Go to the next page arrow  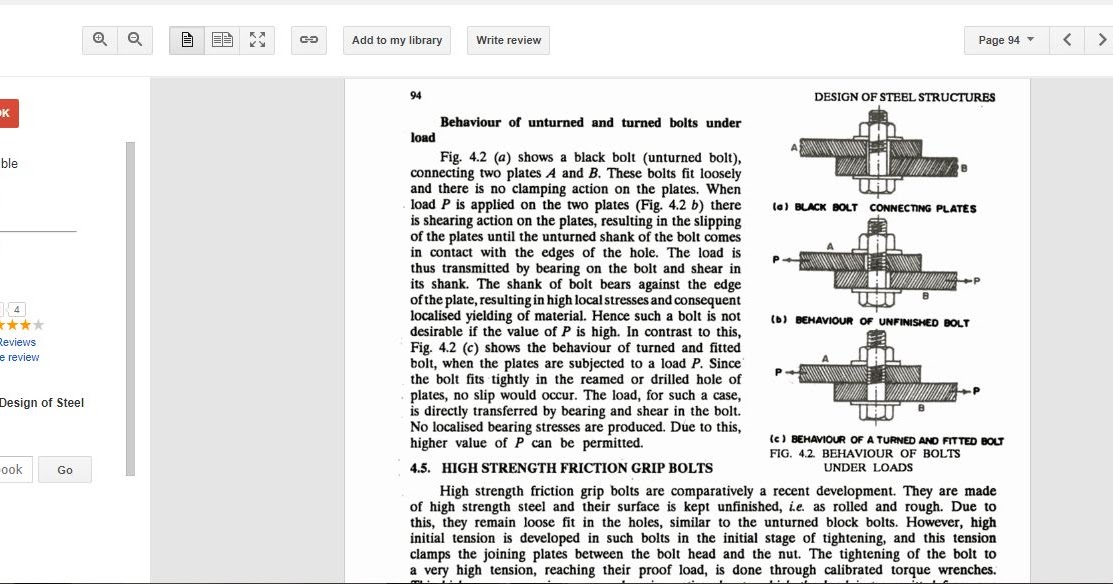click(1100, 40)
